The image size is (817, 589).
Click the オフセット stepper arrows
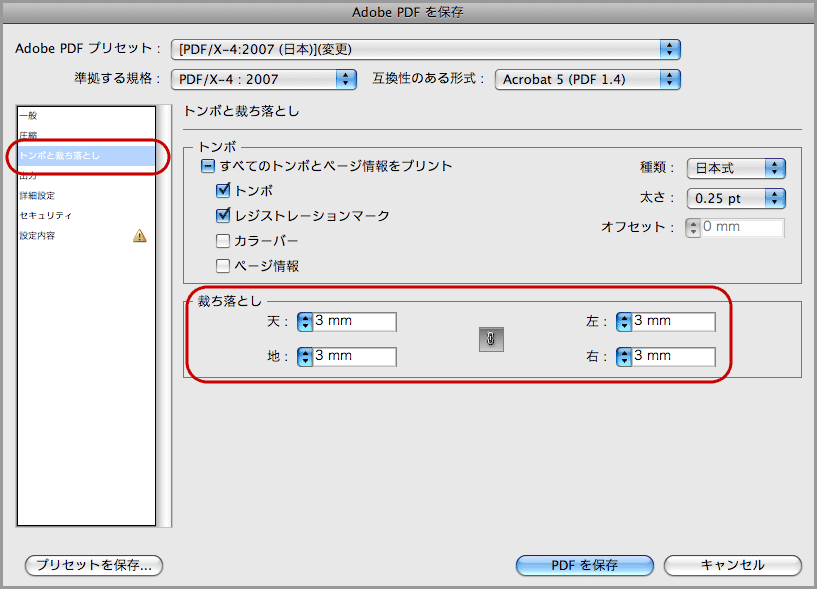pos(693,228)
